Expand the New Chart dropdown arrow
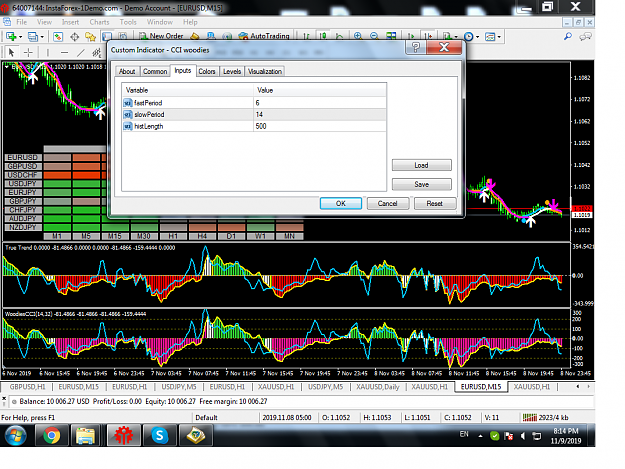 (x=20, y=37)
